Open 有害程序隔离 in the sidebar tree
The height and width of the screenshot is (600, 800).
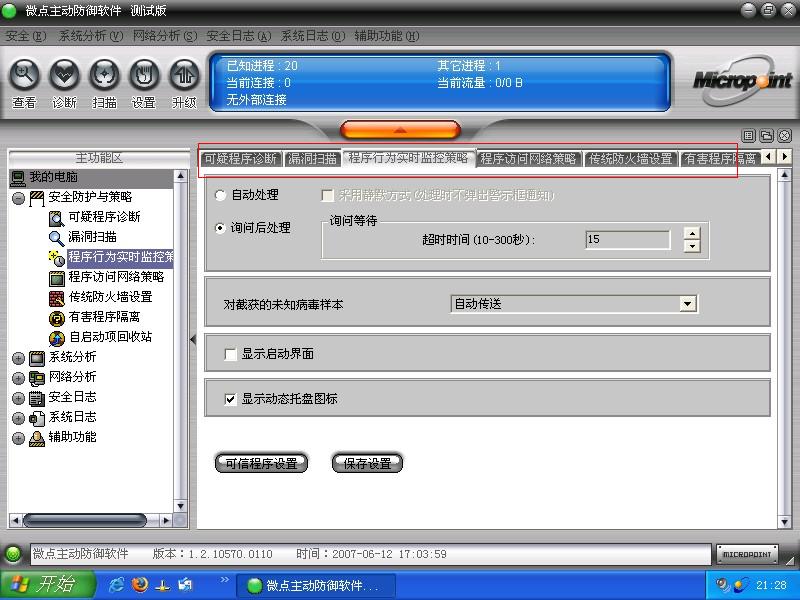104,317
